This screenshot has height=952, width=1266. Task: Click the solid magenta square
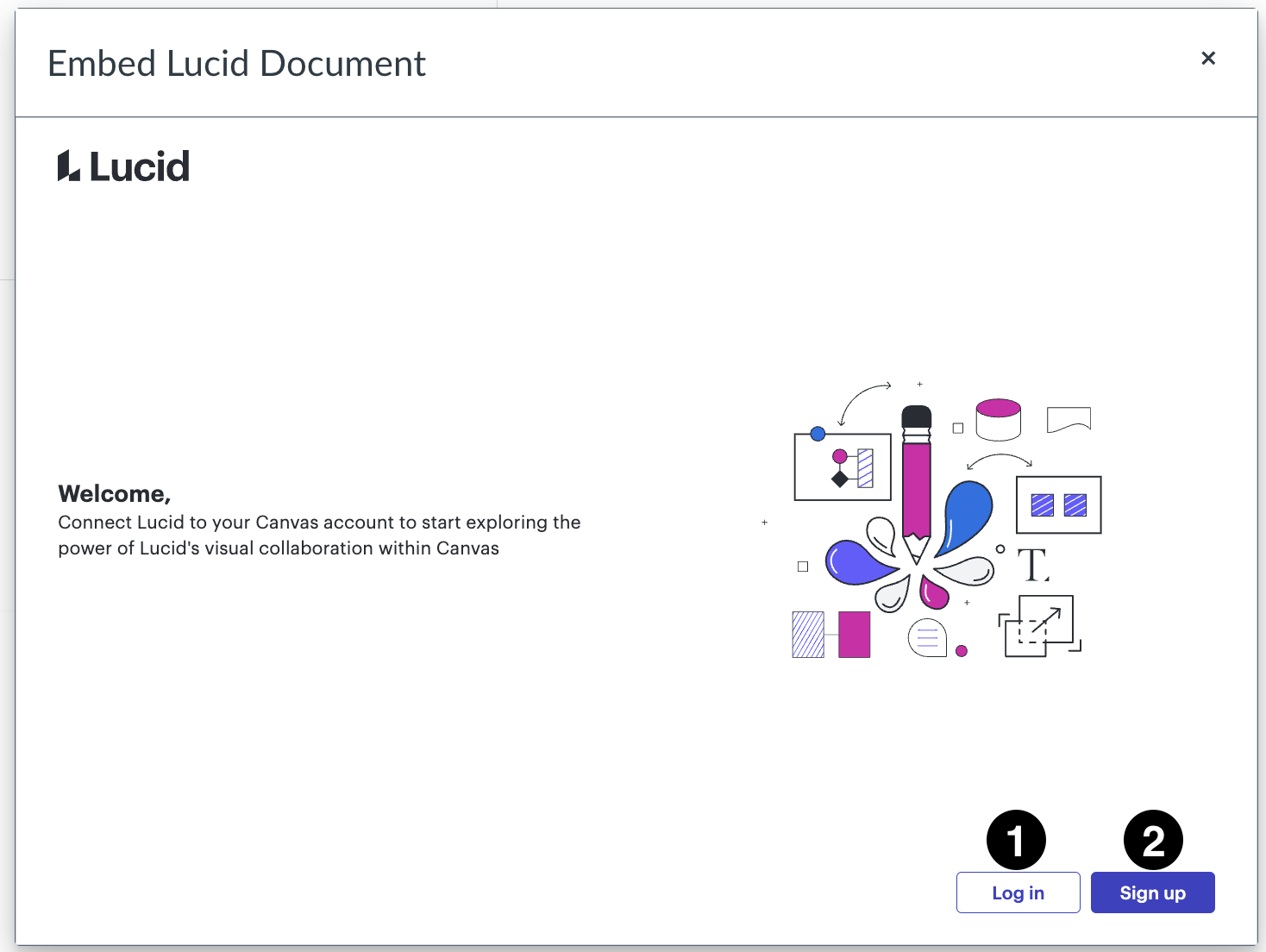click(854, 635)
